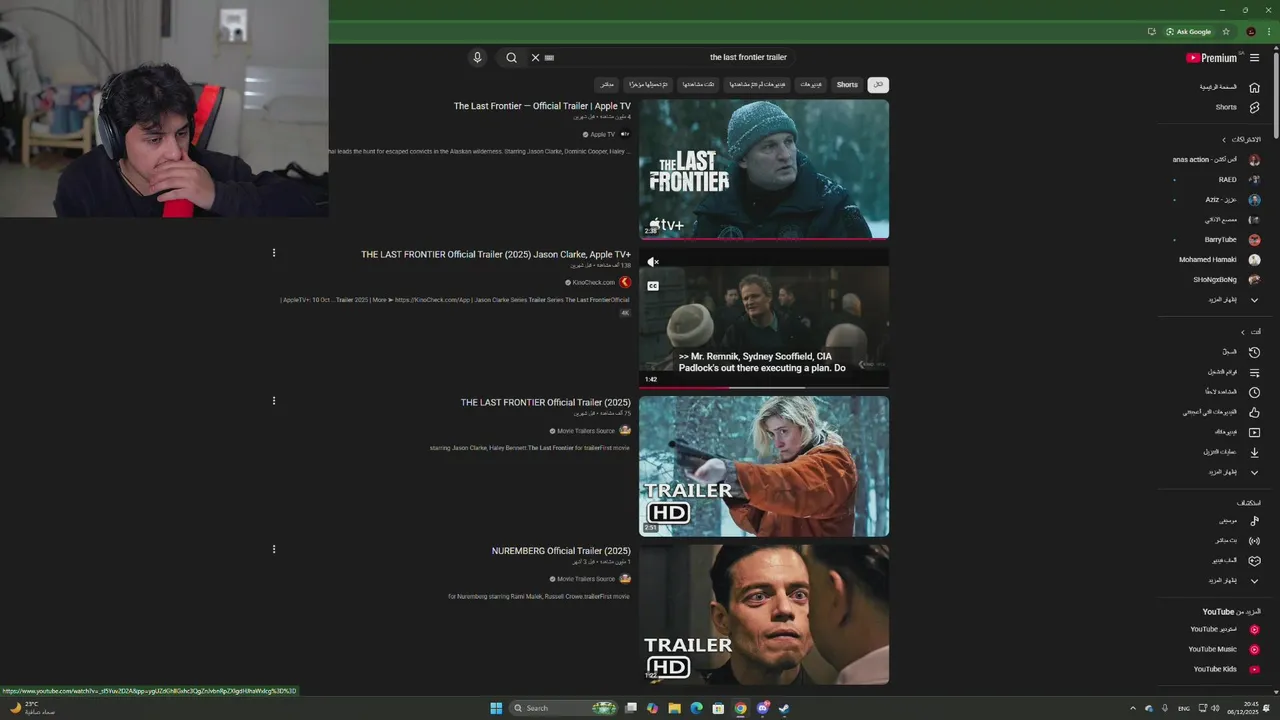Open the You section chevron
Viewport: 1280px width, 720px height.
pos(1243,332)
